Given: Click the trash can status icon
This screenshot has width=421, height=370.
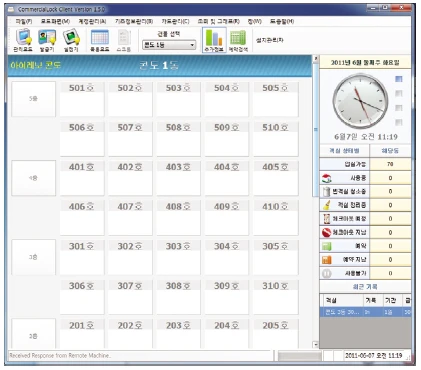Looking at the screenshot, I should (x=326, y=191).
